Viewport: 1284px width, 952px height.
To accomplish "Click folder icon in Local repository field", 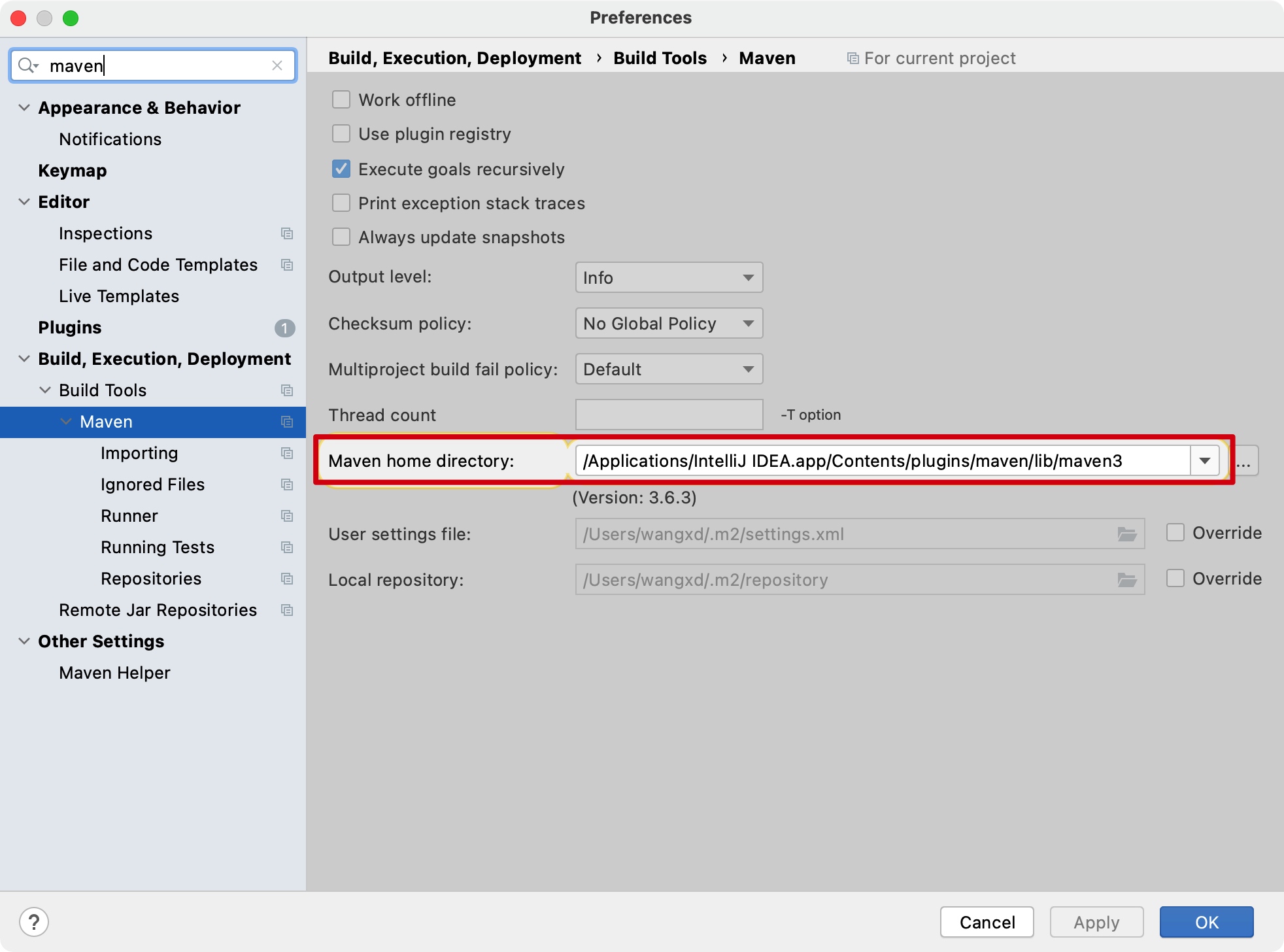I will pyautogui.click(x=1126, y=580).
